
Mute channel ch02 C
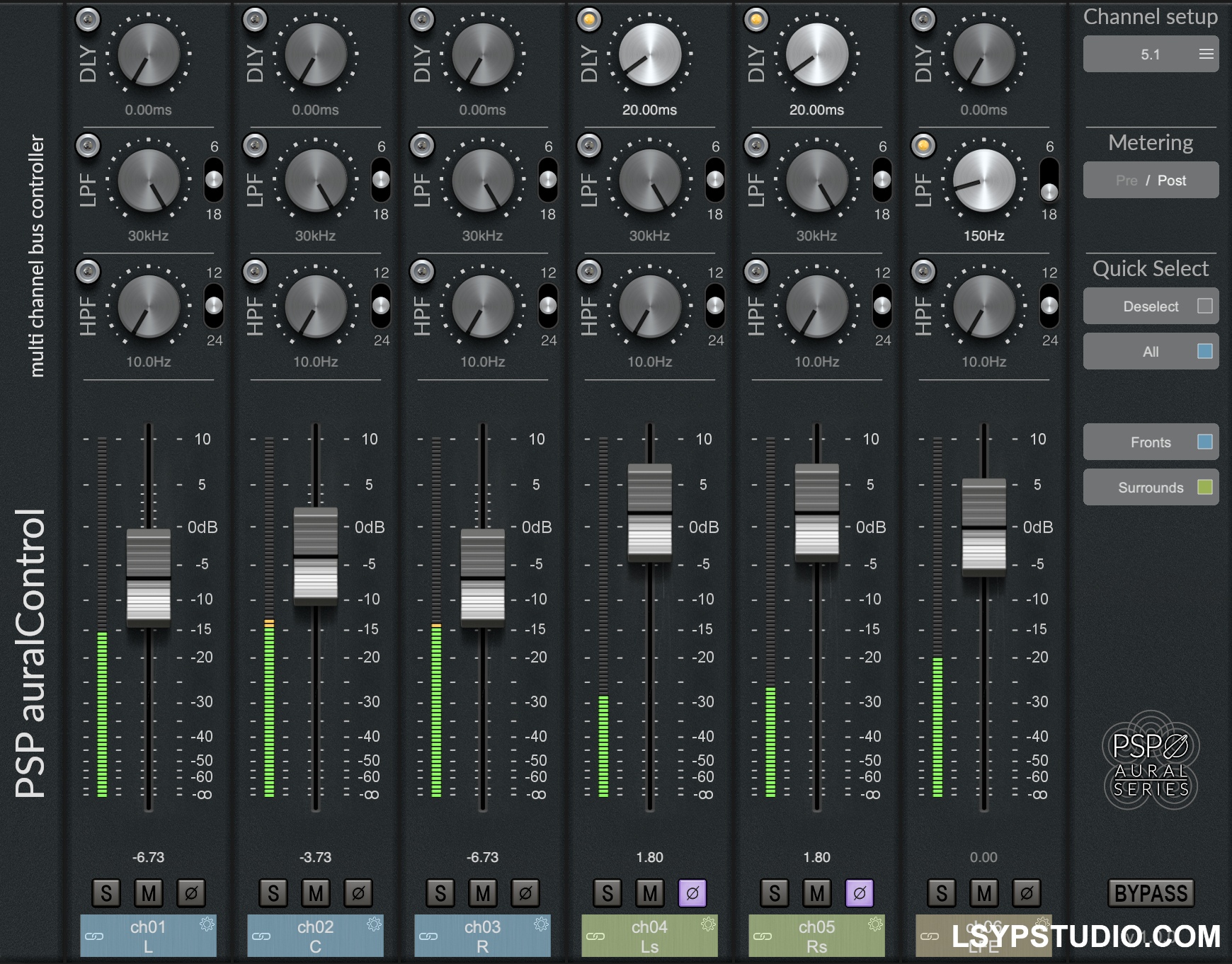coord(316,893)
